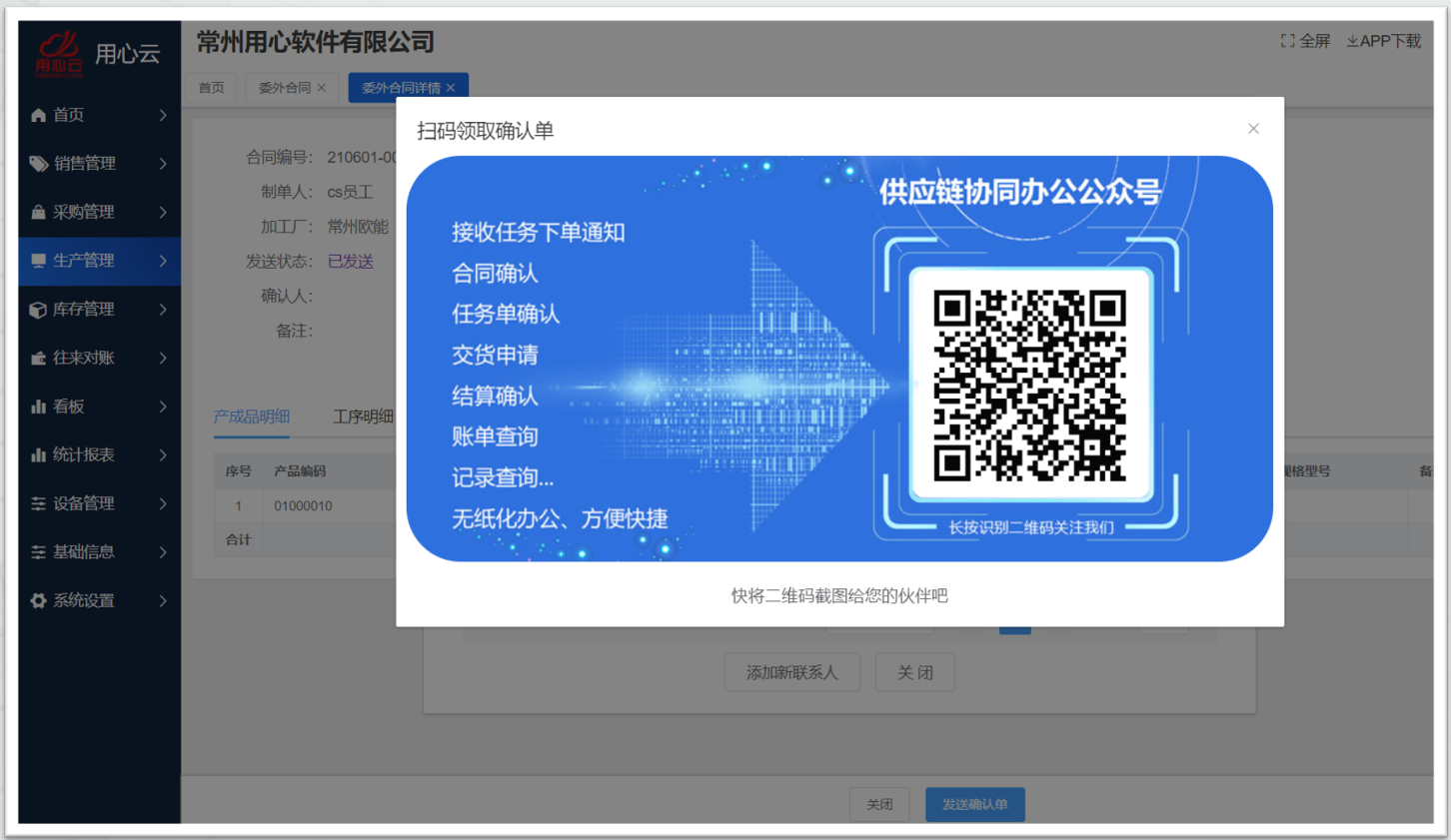Click the row number 1 cell
The image size is (1451, 840).
click(x=238, y=506)
